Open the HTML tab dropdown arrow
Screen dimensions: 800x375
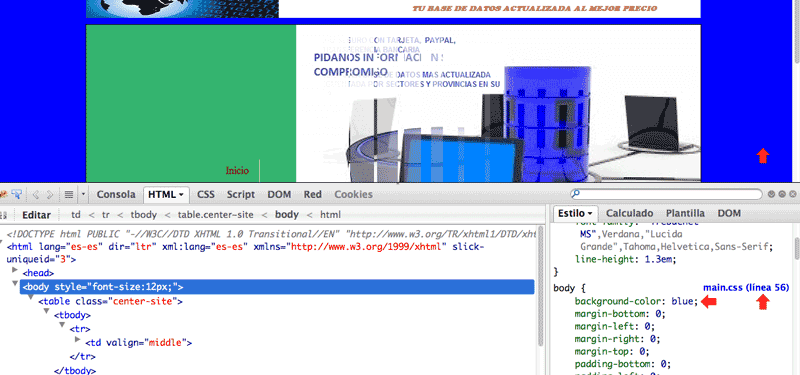(x=181, y=195)
